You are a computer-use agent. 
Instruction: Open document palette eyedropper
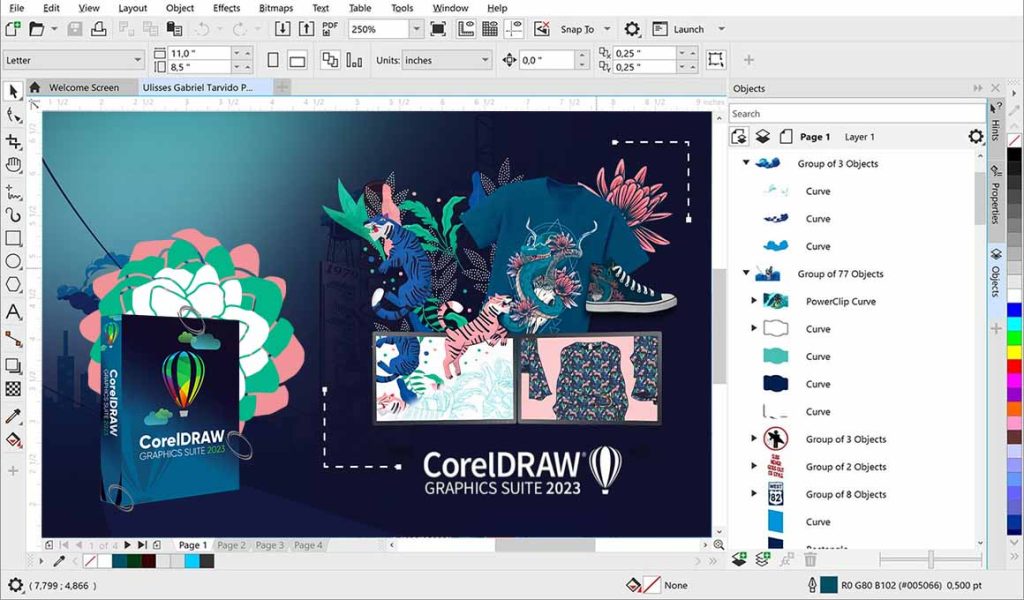59,561
